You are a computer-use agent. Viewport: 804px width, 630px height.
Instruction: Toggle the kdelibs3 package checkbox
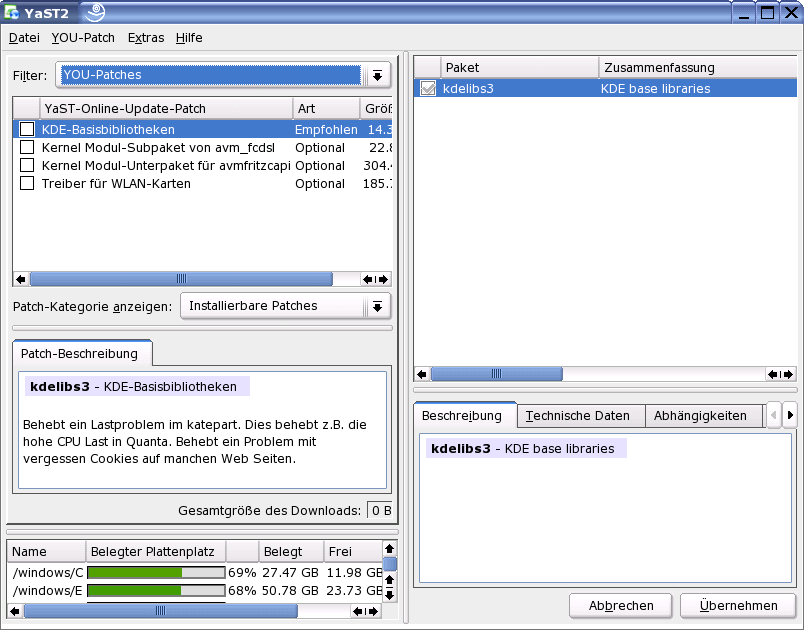point(428,88)
